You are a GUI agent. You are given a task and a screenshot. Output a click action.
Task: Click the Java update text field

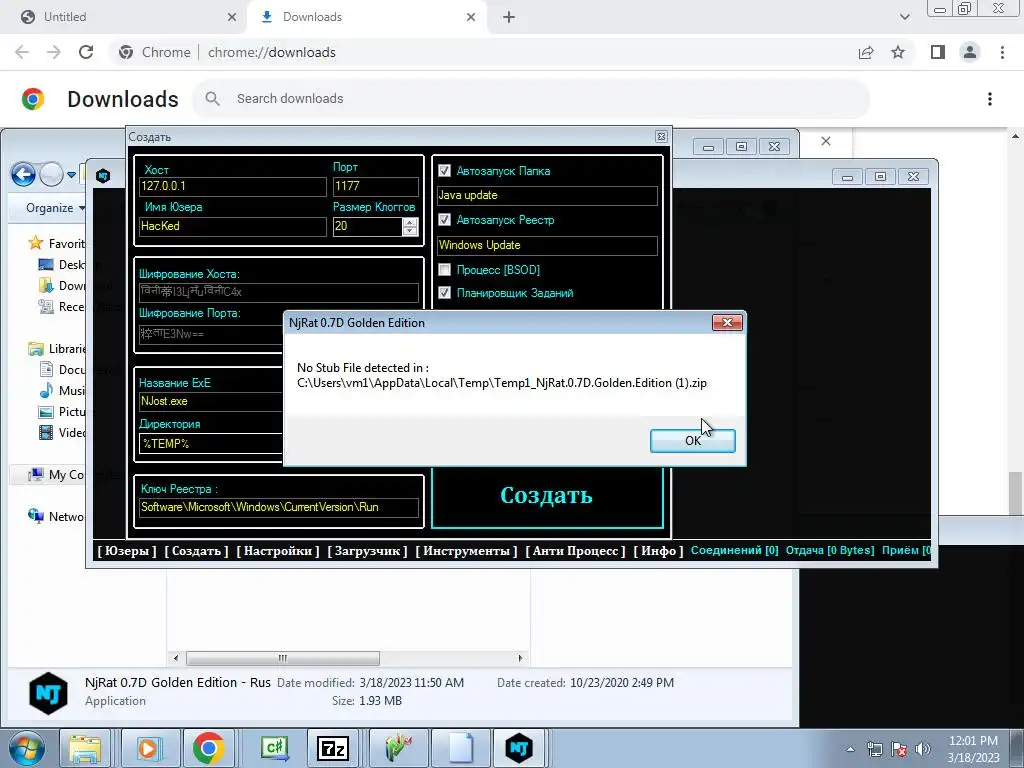547,195
